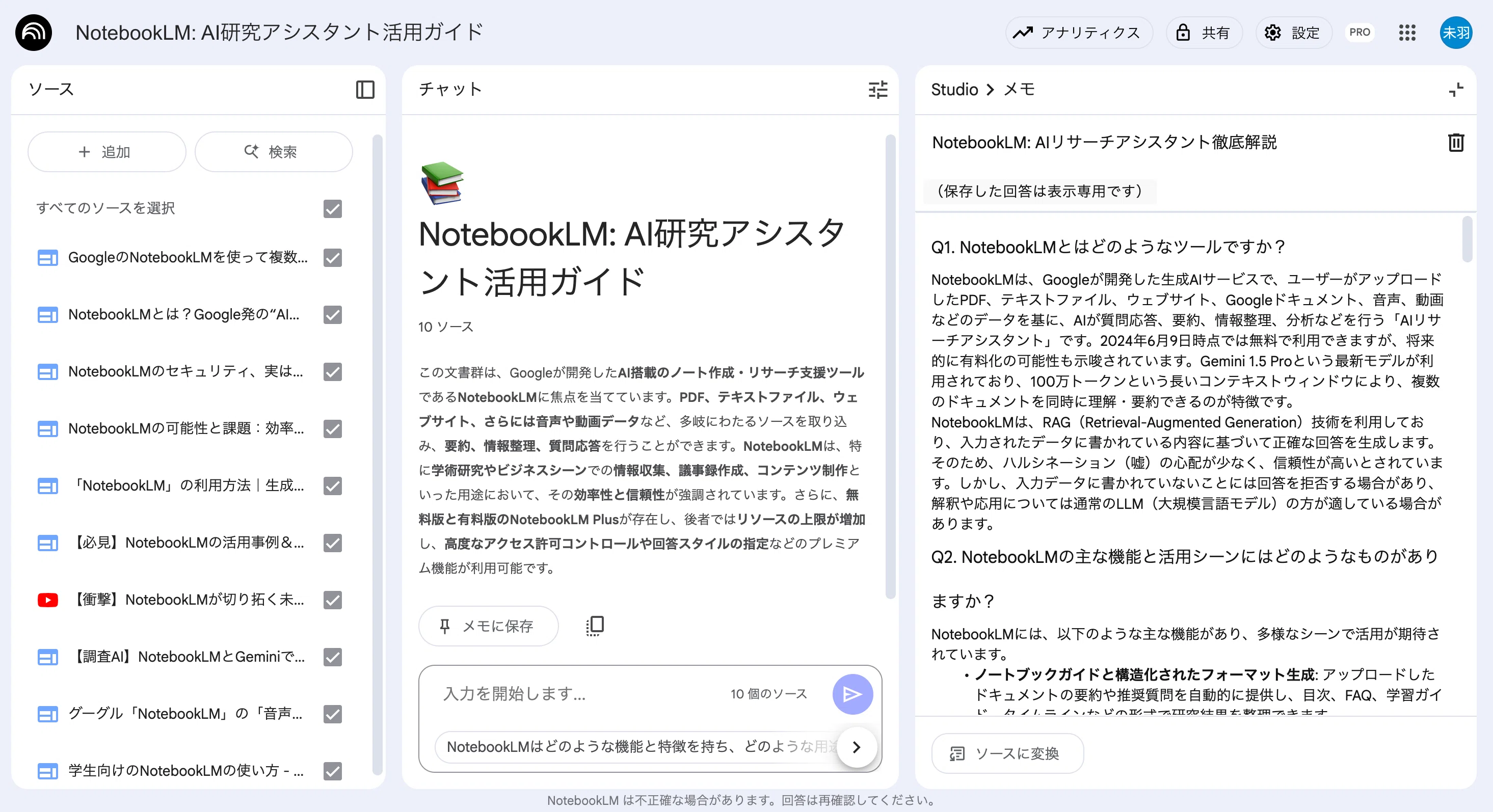
Task: Click document icon for NotebookLMとは？Google発
Action: tap(47, 315)
